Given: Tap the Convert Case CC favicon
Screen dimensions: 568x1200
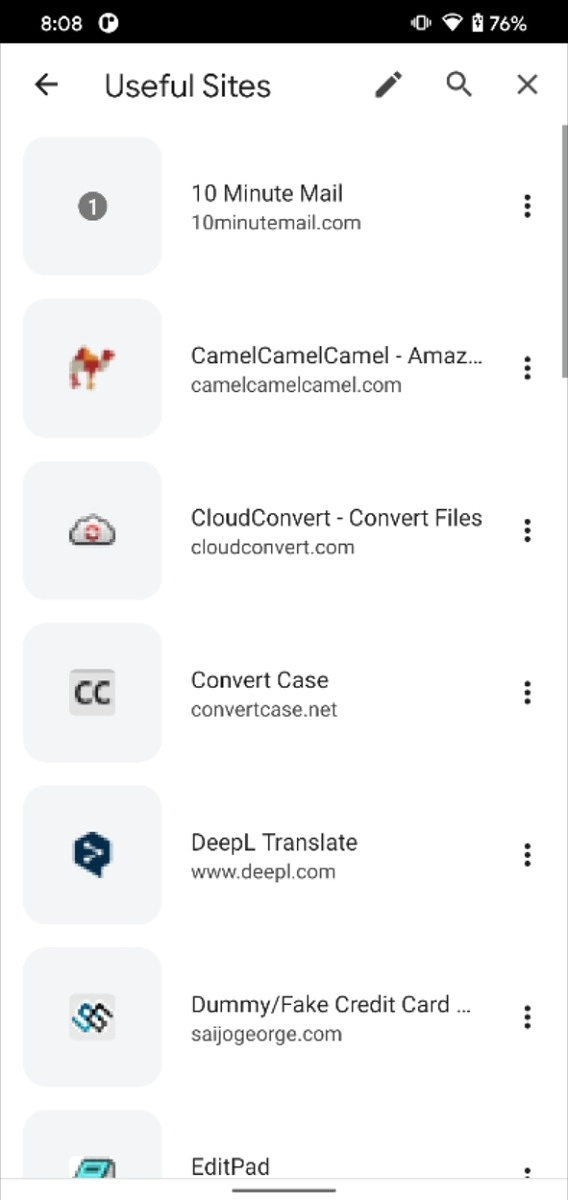Looking at the screenshot, I should point(92,692).
